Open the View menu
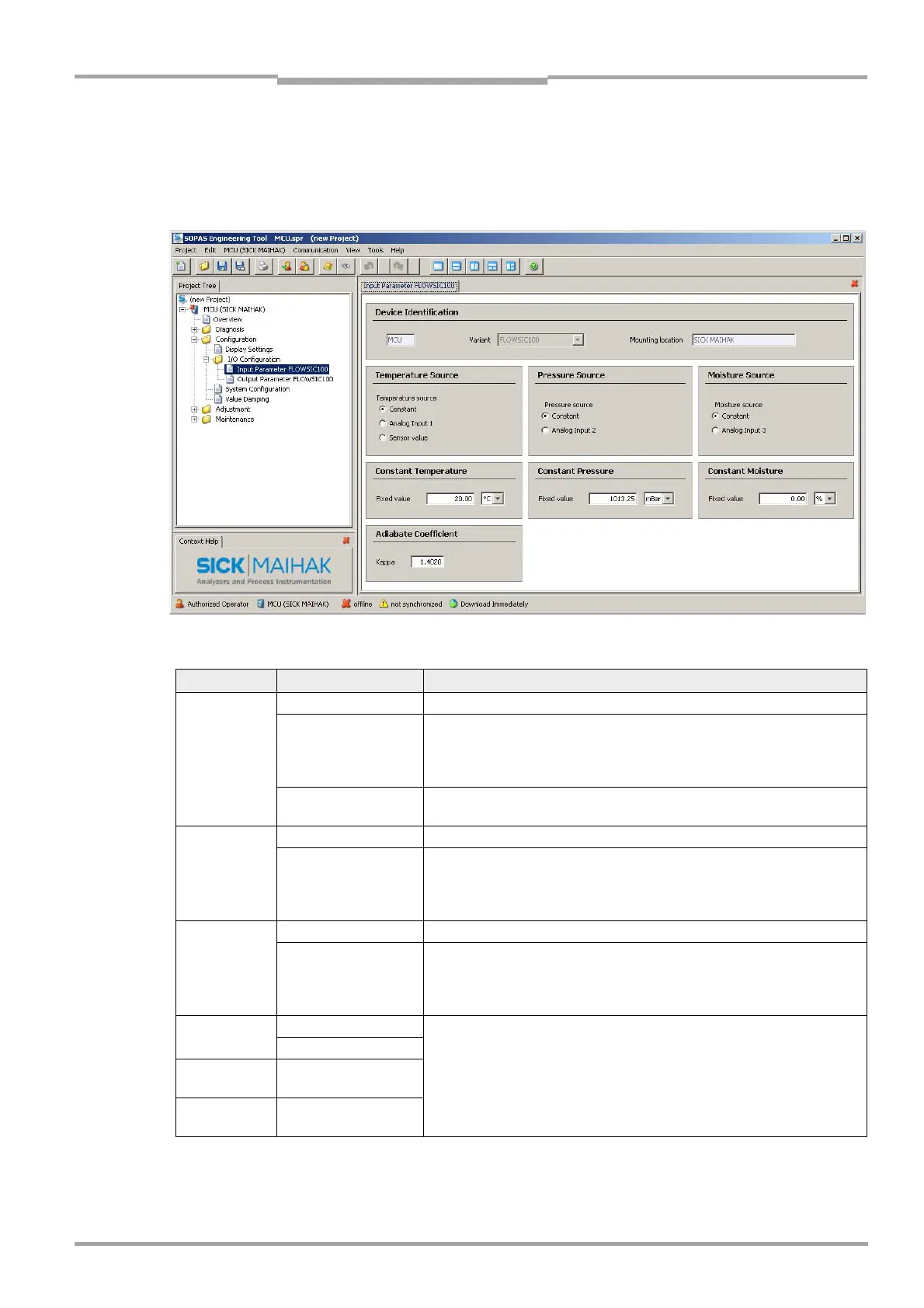 click(x=353, y=250)
